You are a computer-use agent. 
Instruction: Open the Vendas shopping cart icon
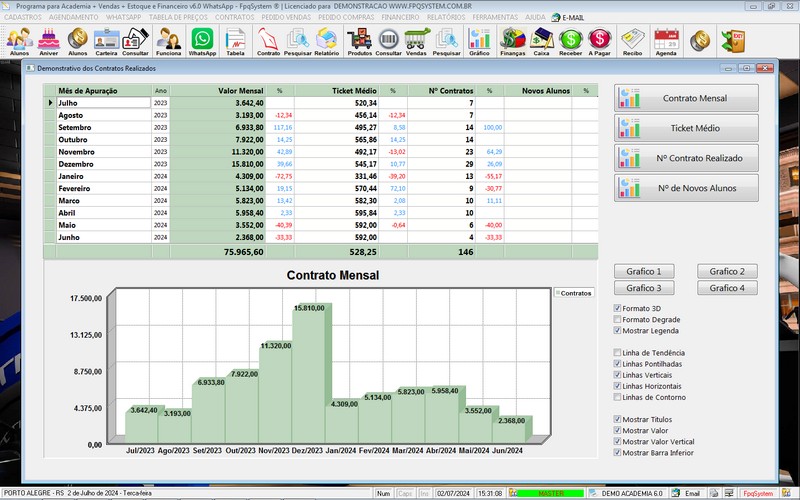[x=416, y=41]
